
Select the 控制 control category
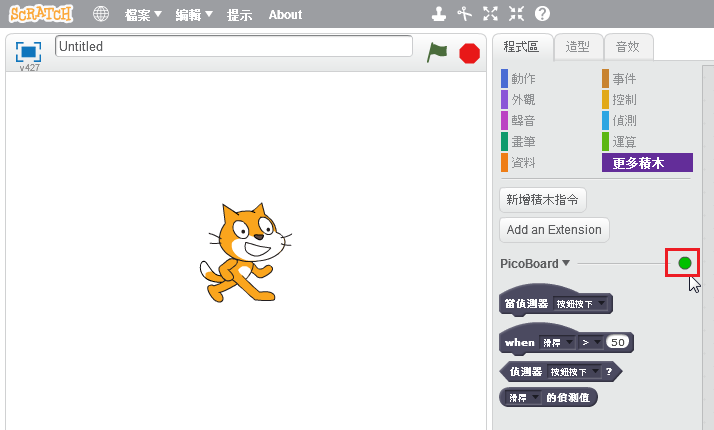[624, 99]
